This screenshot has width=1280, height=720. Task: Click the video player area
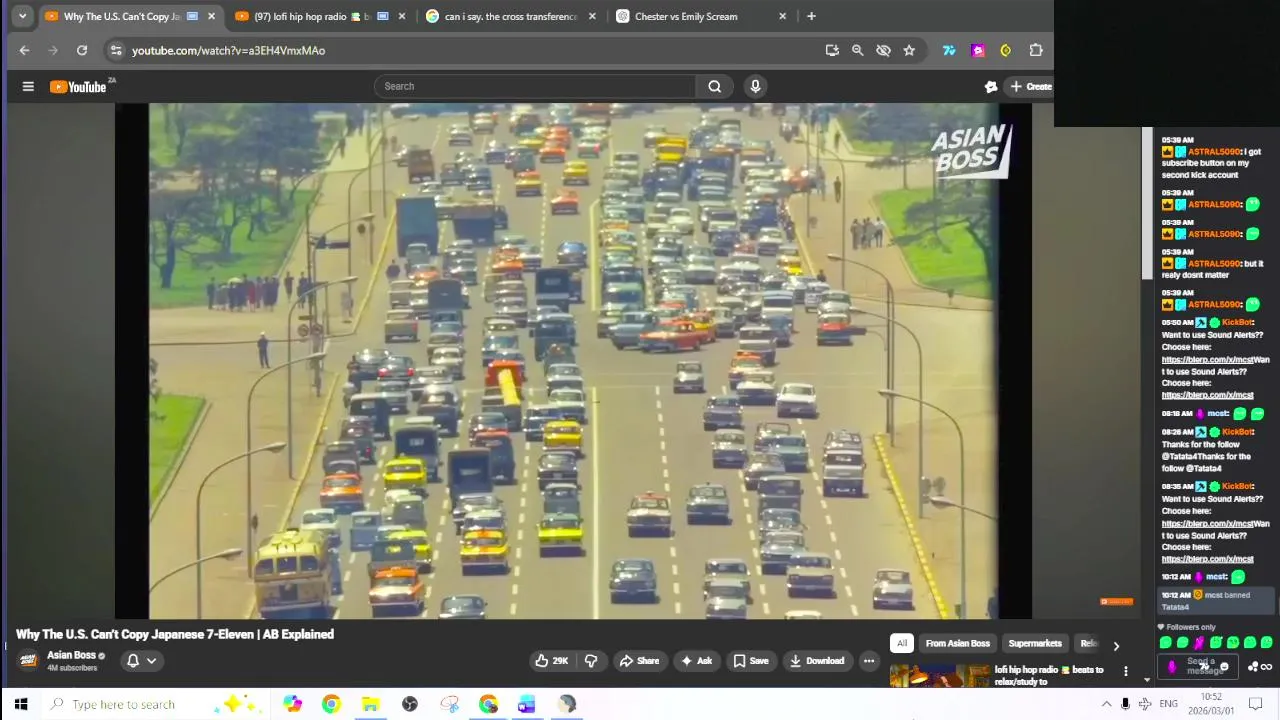(x=573, y=361)
